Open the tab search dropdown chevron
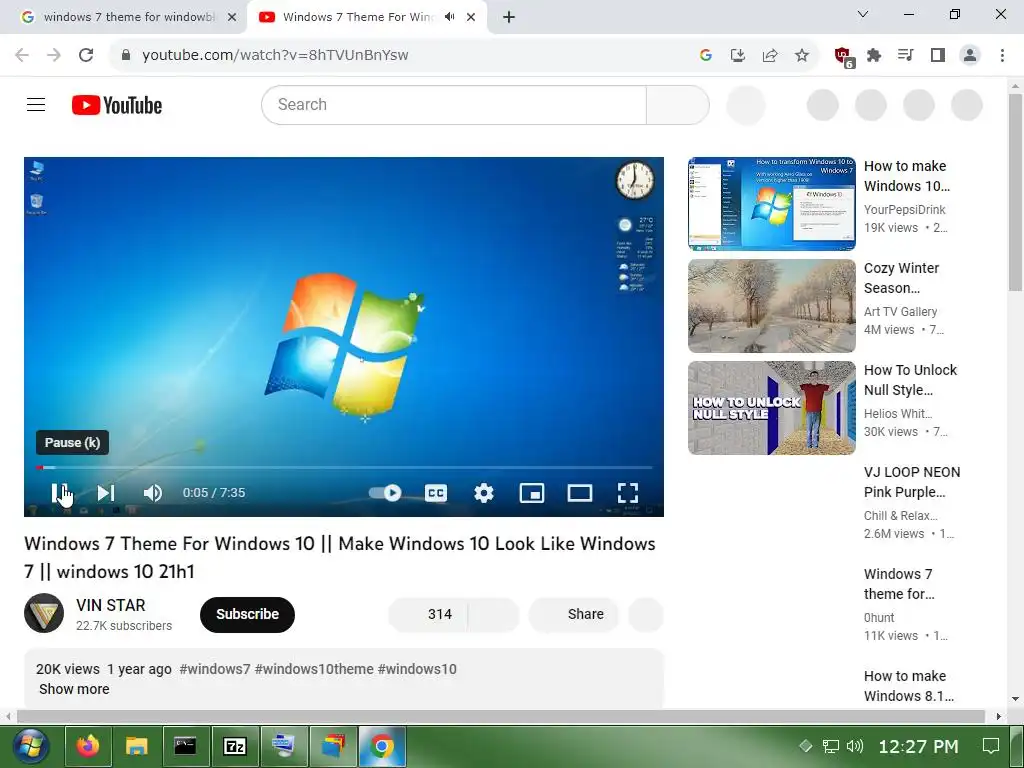The width and height of the screenshot is (1024, 768). 863,14
